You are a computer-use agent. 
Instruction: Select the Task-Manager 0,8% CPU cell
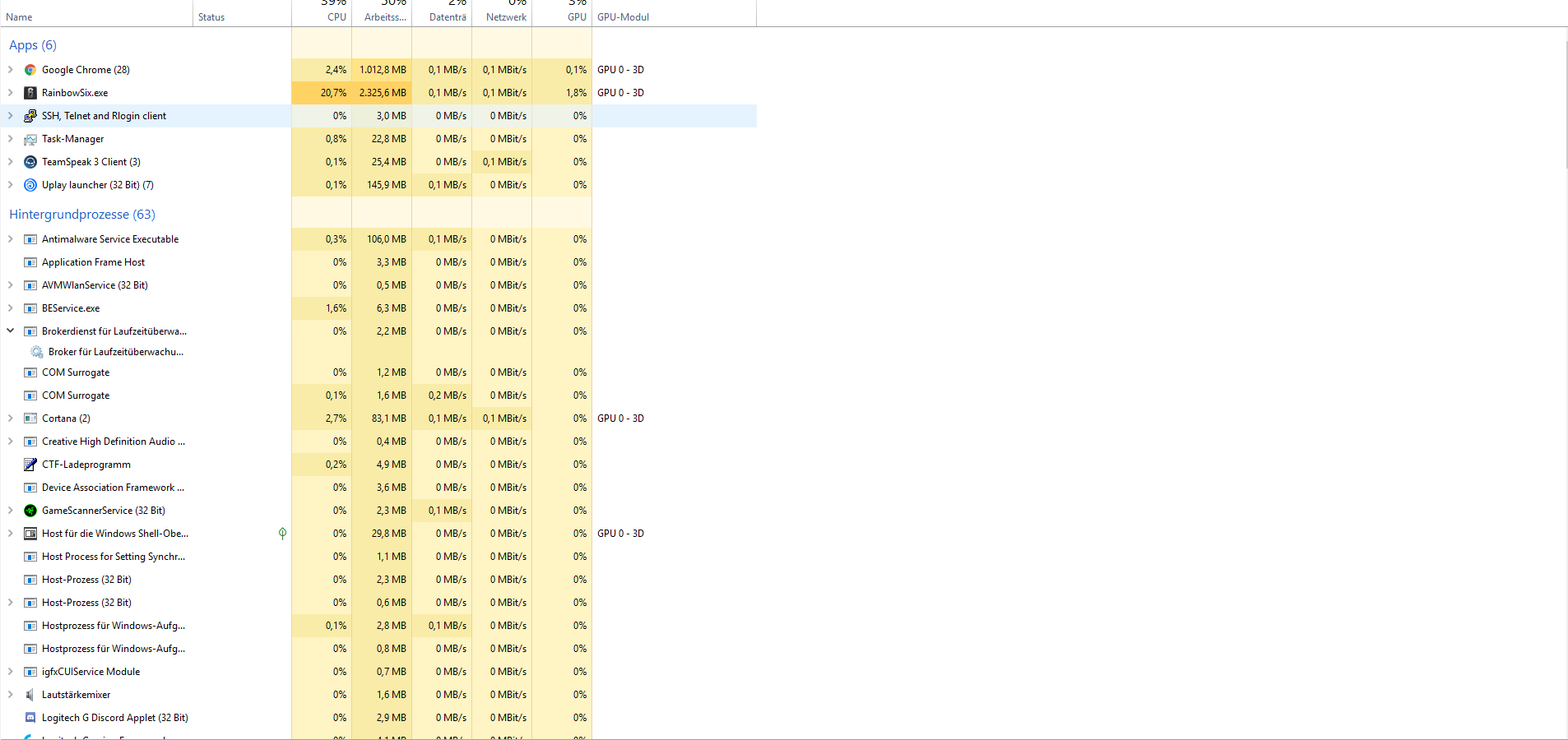322,139
